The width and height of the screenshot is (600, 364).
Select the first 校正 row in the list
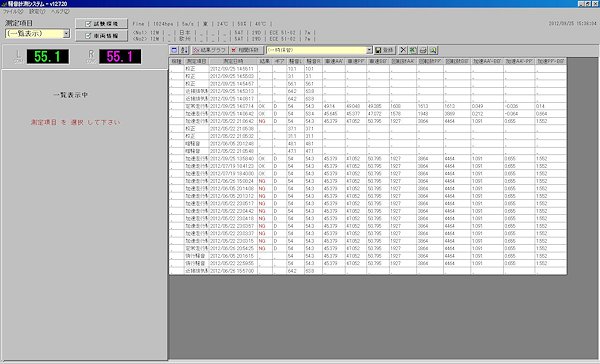point(367,69)
